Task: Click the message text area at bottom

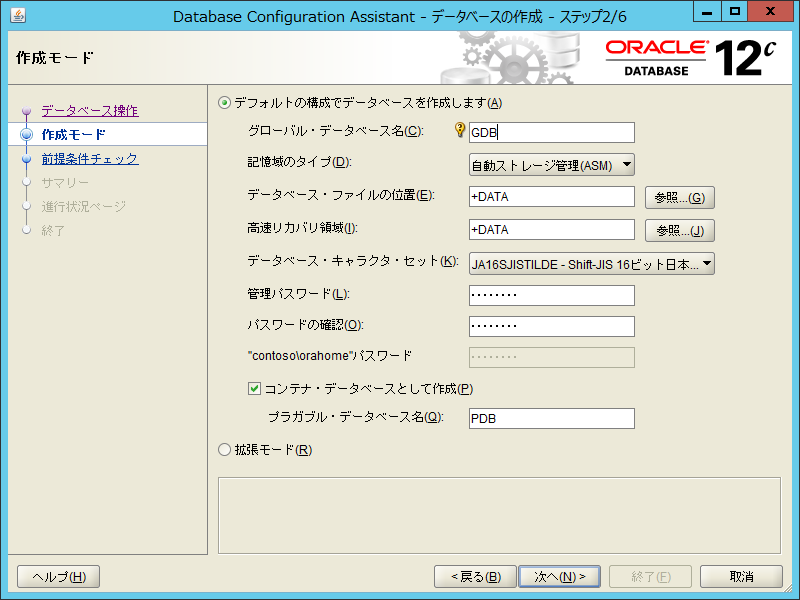Action: coord(499,515)
